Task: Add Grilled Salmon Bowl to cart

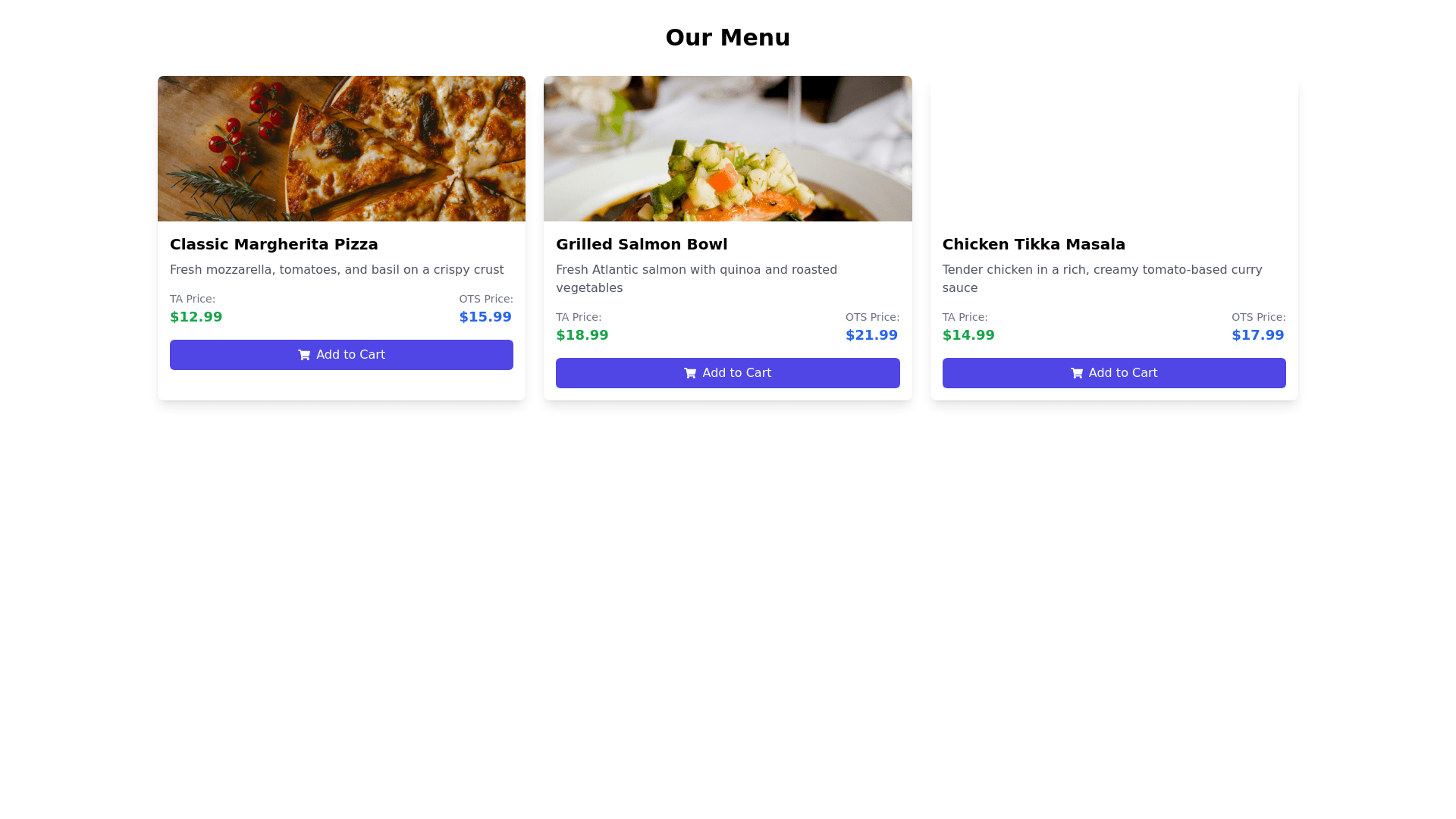Action: pos(727,373)
